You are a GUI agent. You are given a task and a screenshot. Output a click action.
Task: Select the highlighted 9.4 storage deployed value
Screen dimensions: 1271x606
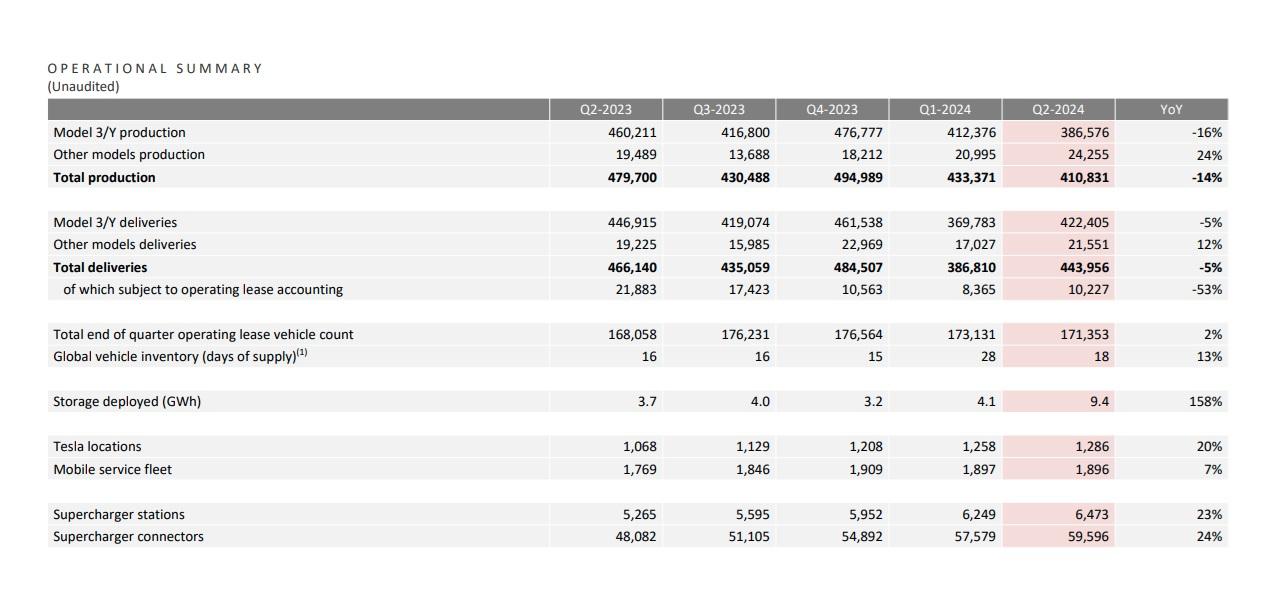click(x=1098, y=401)
